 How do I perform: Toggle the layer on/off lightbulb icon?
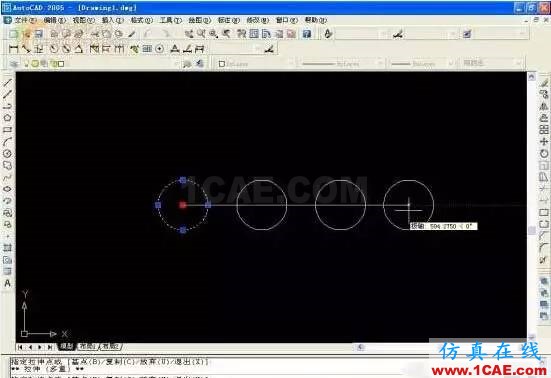26,64
